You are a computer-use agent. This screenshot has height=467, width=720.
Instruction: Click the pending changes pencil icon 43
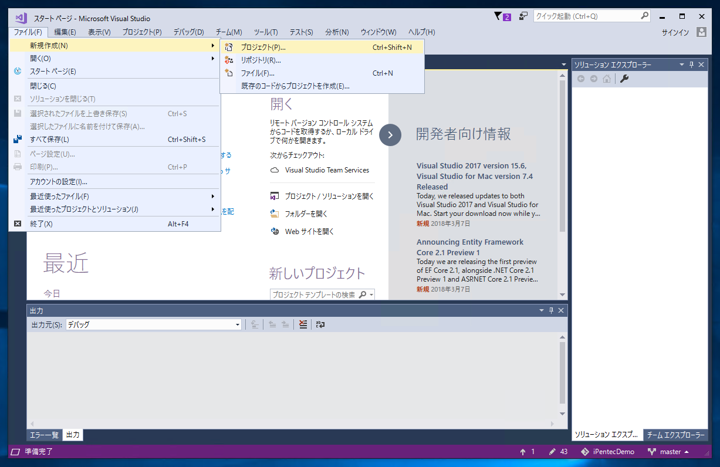click(x=558, y=452)
